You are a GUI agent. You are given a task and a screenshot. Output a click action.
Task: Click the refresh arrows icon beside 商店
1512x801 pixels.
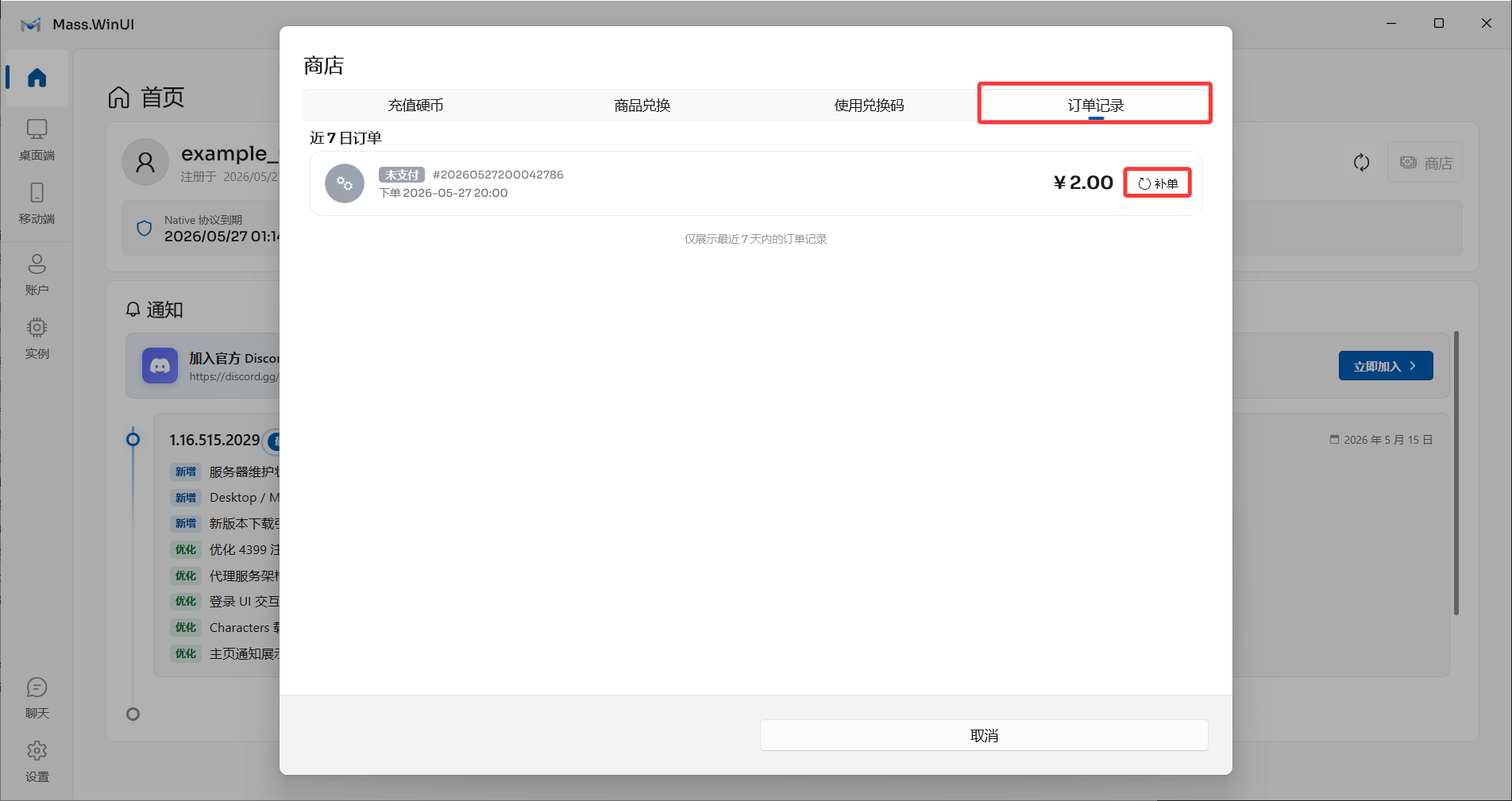[1361, 163]
